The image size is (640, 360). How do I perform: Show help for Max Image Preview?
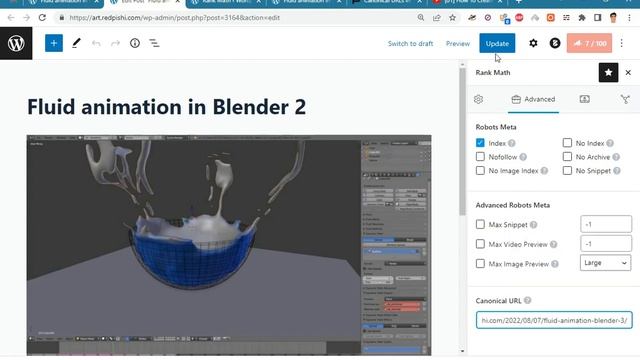click(555, 264)
